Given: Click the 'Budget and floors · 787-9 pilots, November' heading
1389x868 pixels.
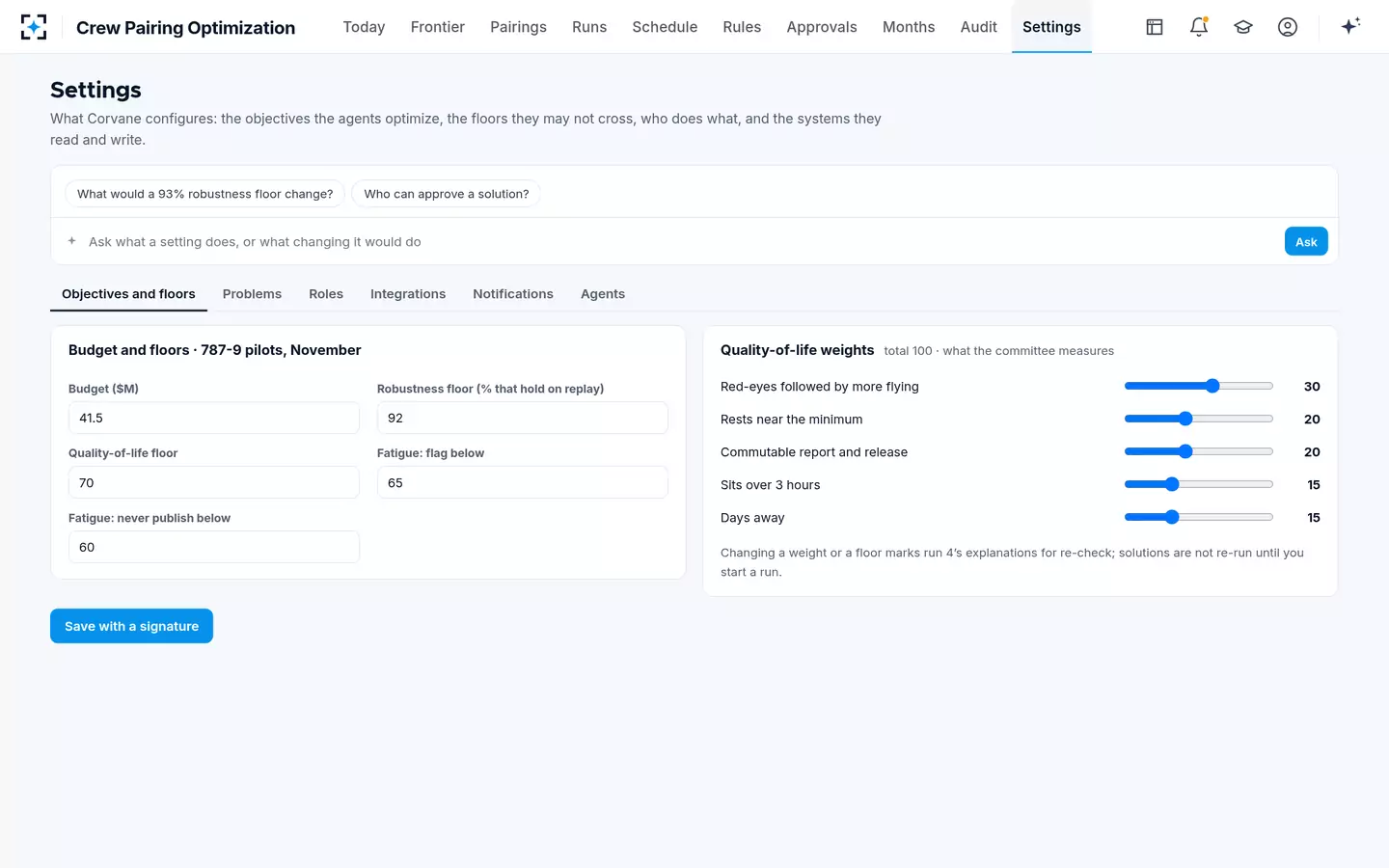Looking at the screenshot, I should [215, 350].
